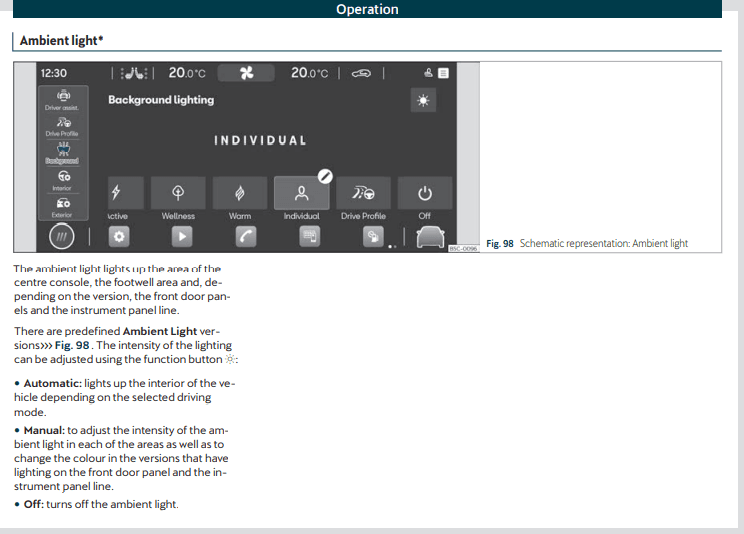The height and width of the screenshot is (534, 744).
Task: Turn off ambient light with Off button
Action: [425, 193]
